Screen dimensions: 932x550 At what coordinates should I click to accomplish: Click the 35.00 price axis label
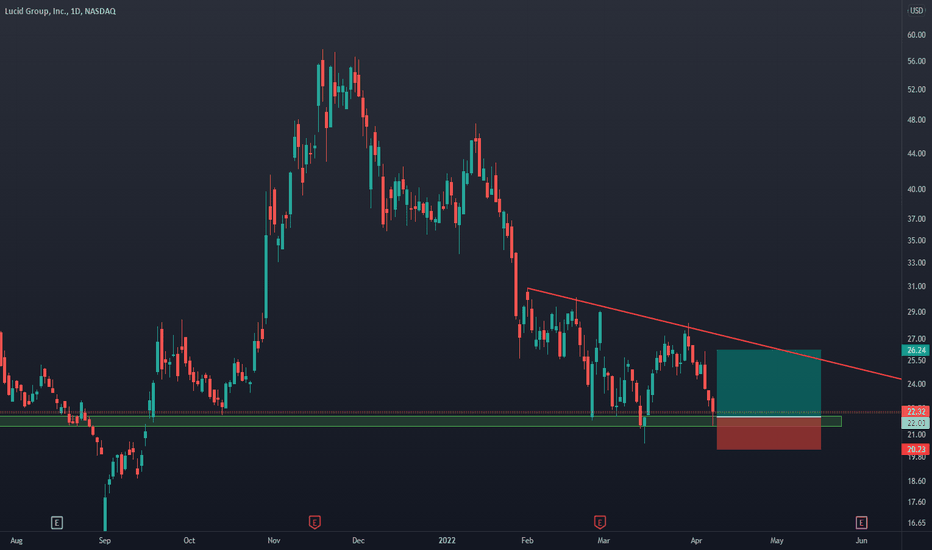pos(916,240)
